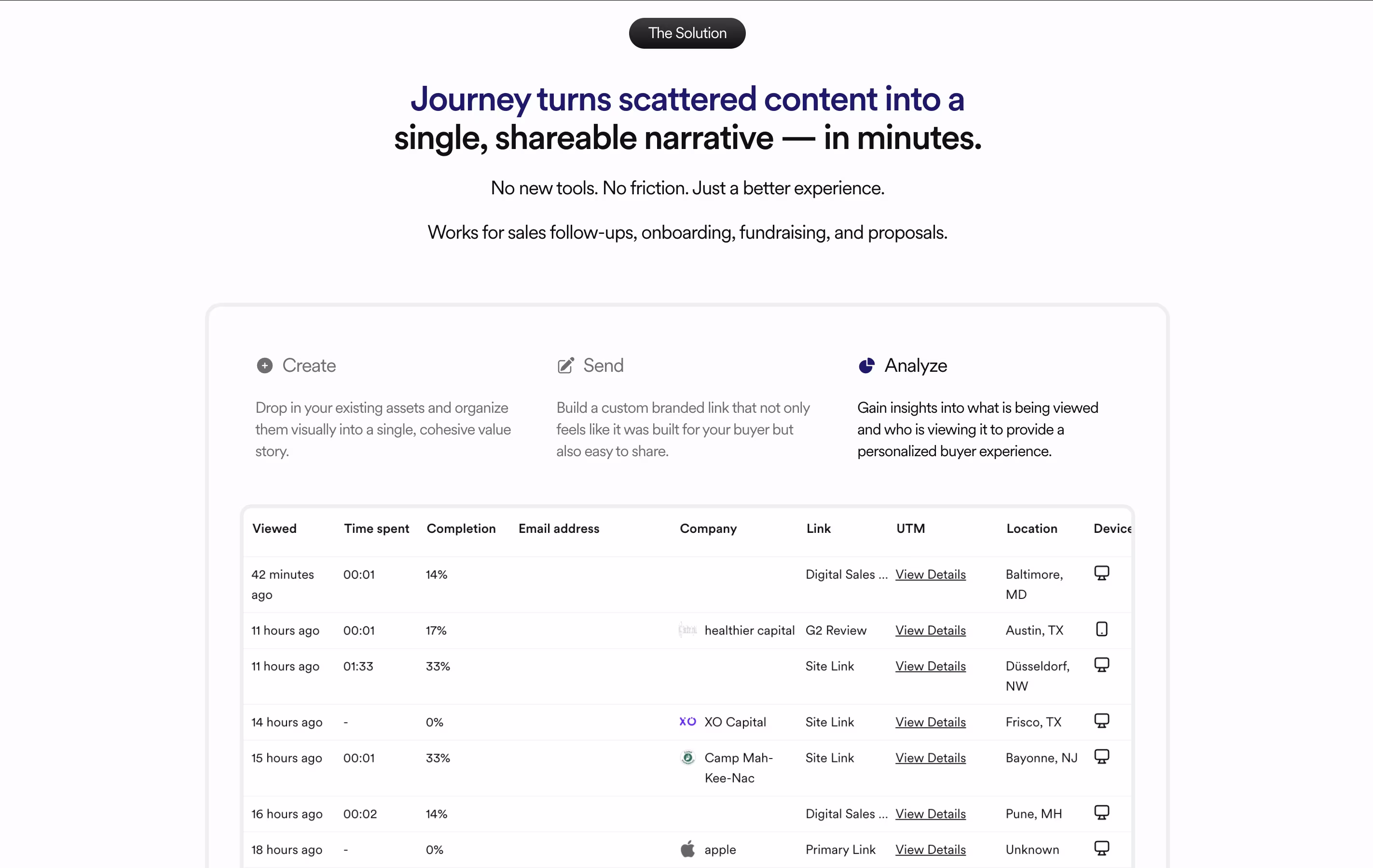Click the desktop icon in Baltimore row
This screenshot has width=1373, height=868.
point(1101,573)
